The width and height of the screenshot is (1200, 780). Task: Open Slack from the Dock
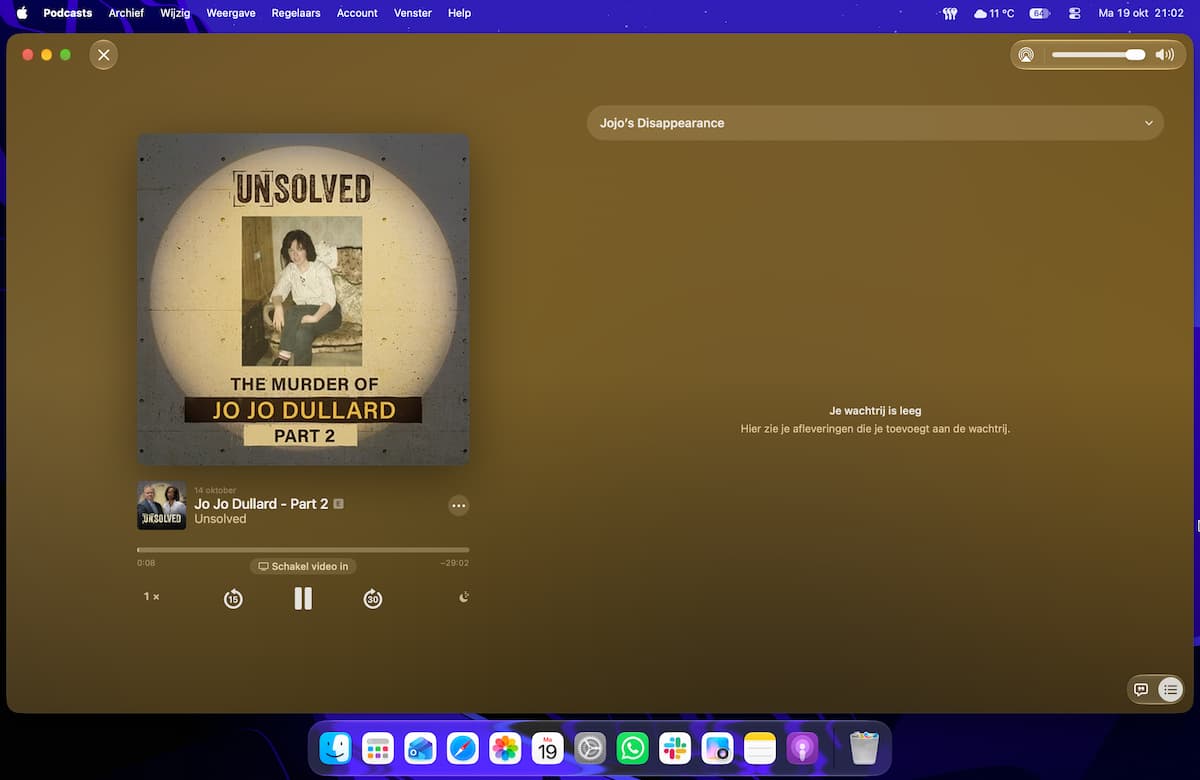pos(675,748)
